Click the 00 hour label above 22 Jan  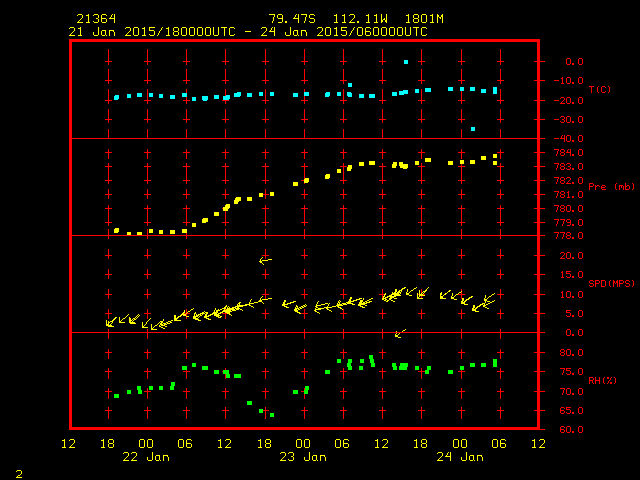146,444
